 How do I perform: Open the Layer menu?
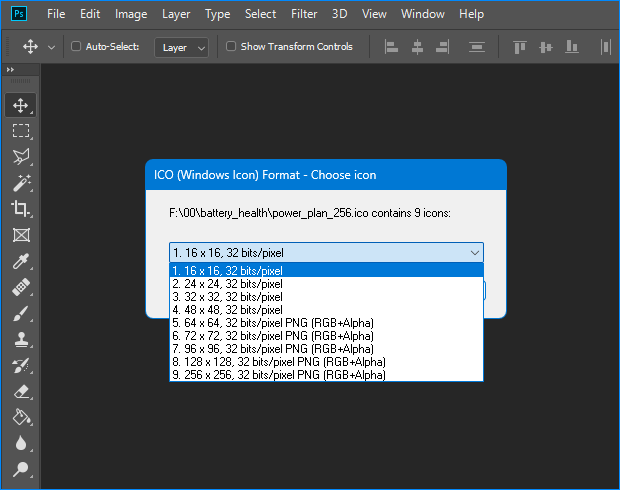click(x=176, y=14)
